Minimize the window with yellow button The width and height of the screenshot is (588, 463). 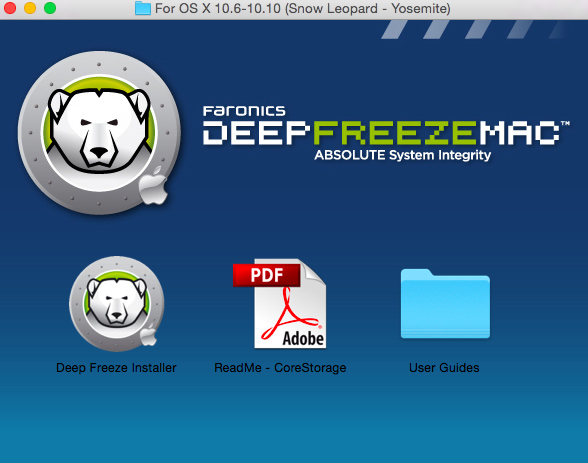point(30,8)
